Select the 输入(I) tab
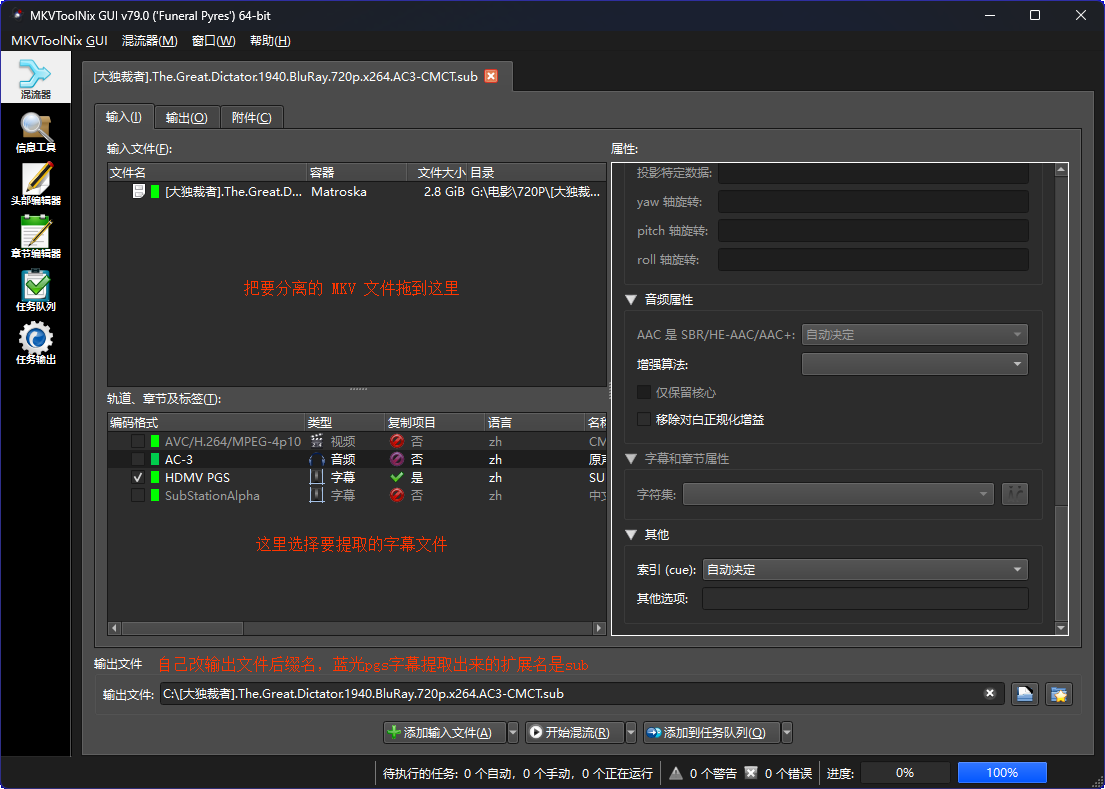The height and width of the screenshot is (789, 1105). coord(124,117)
